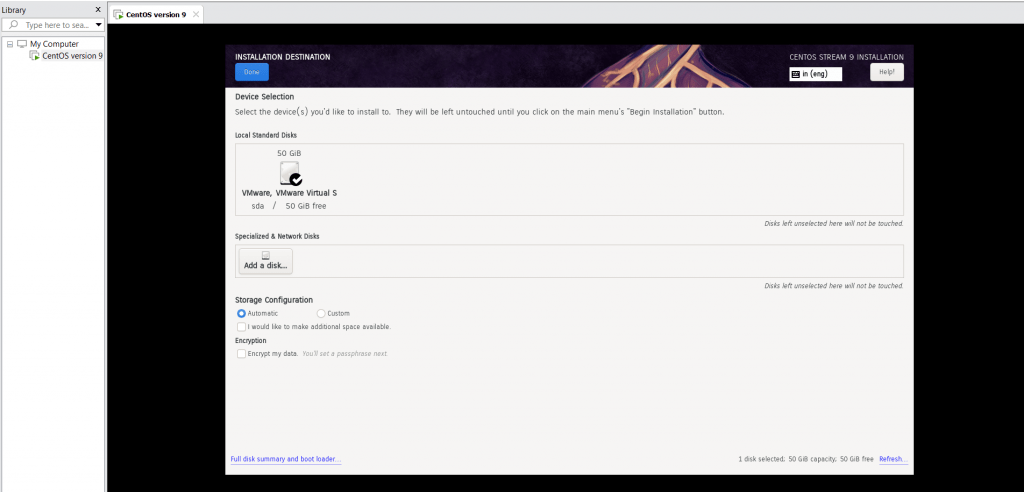Image resolution: width=1024 pixels, height=492 pixels.
Task: Click the keyboard icon in layout indicator
Action: (795, 74)
